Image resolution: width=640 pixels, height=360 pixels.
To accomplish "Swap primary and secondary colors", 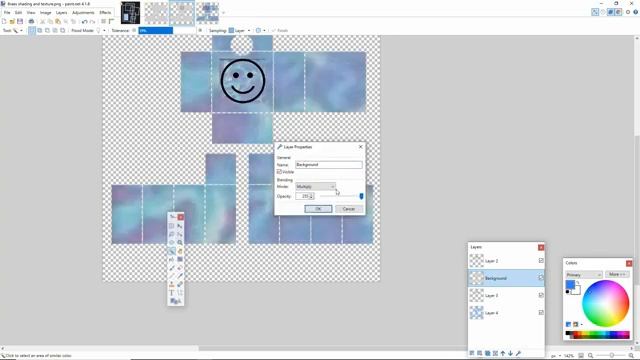I will click(578, 282).
